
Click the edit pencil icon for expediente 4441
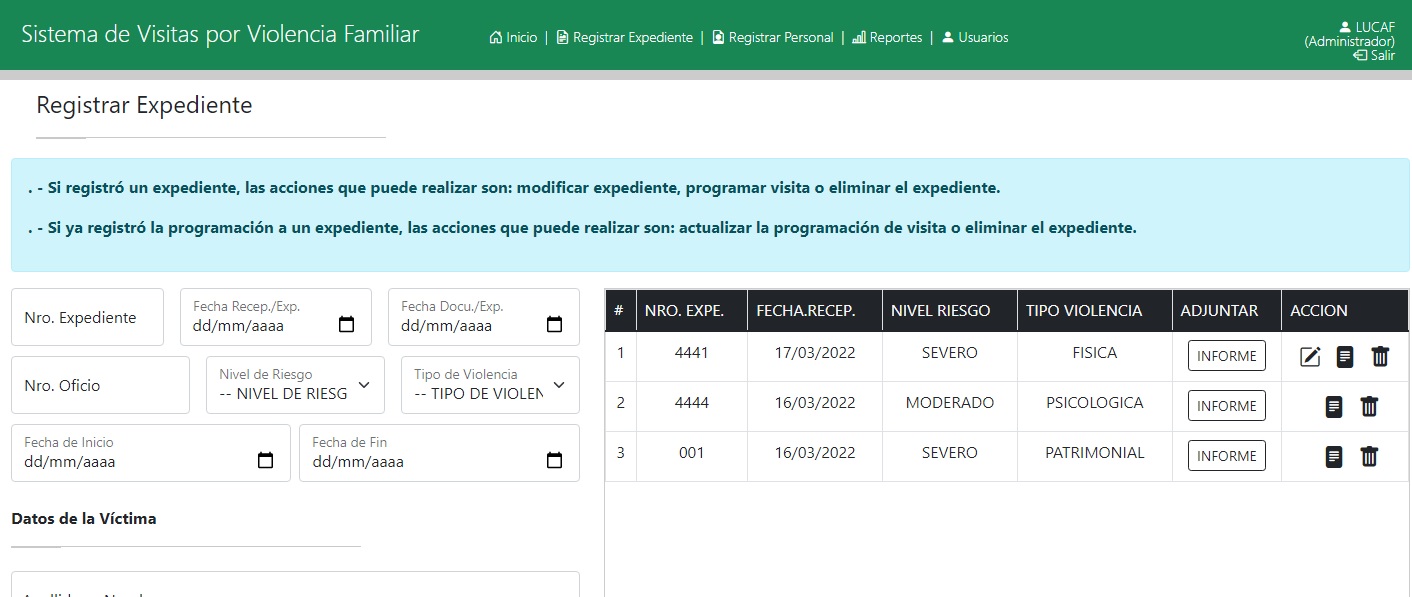[1310, 357]
